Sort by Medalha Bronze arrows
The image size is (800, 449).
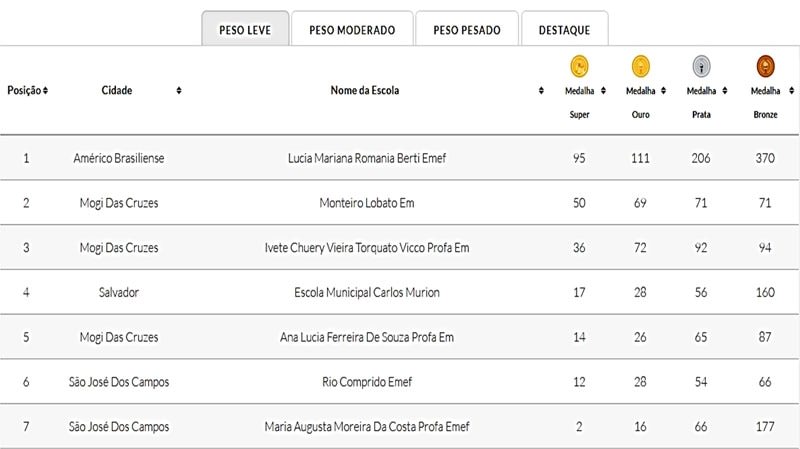[791, 90]
